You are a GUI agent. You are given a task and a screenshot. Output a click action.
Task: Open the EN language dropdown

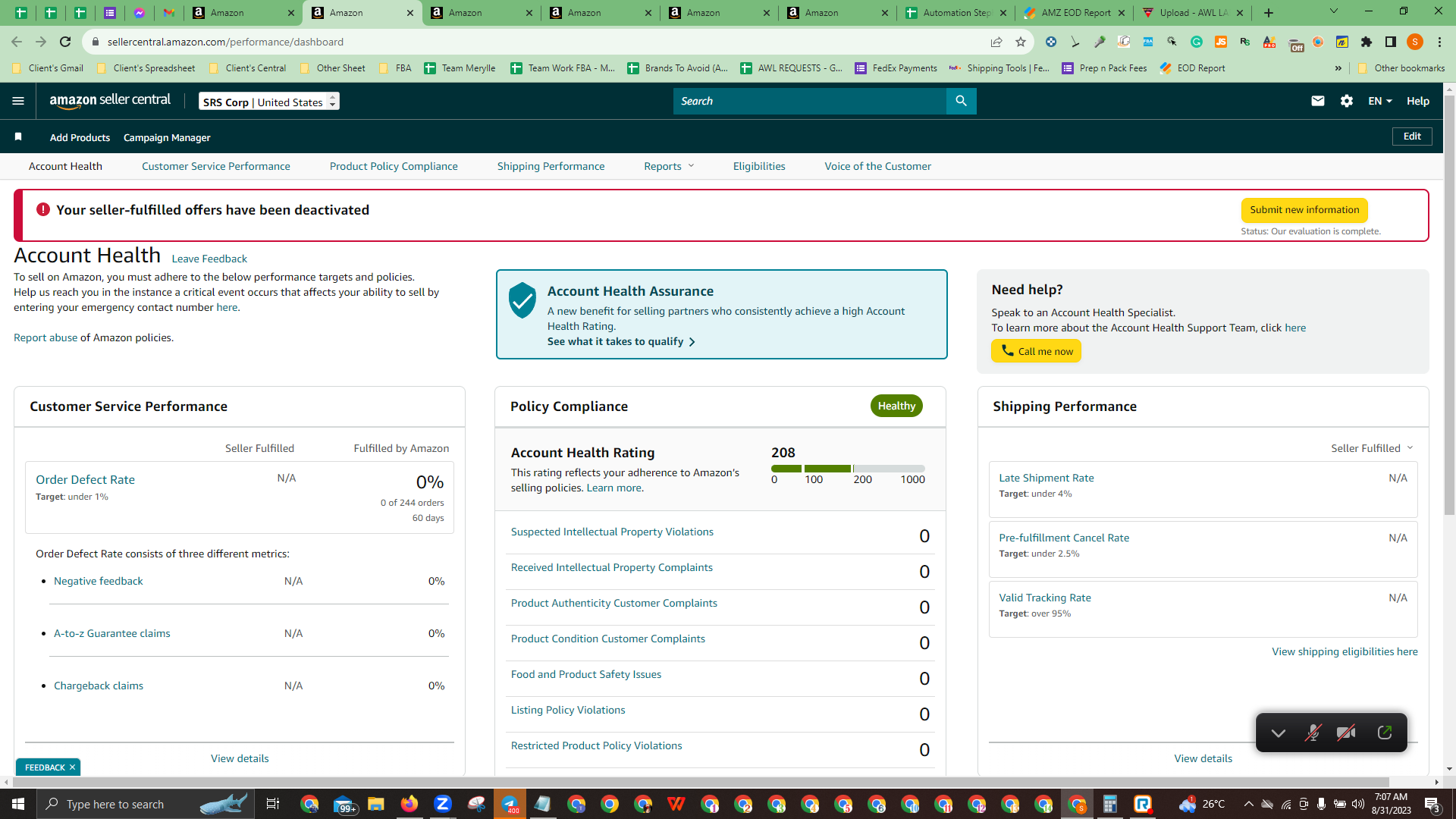tap(1379, 101)
